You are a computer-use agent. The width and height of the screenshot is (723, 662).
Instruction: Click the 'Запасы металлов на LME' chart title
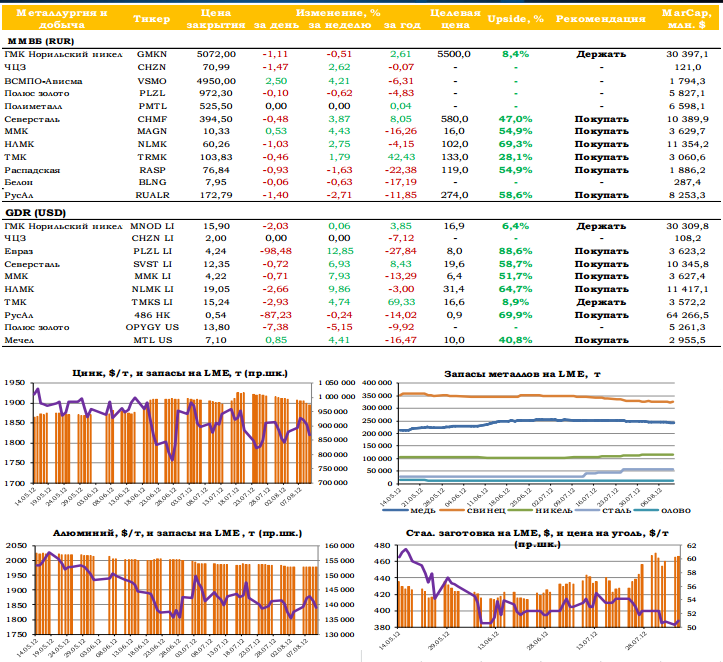tap(522, 374)
